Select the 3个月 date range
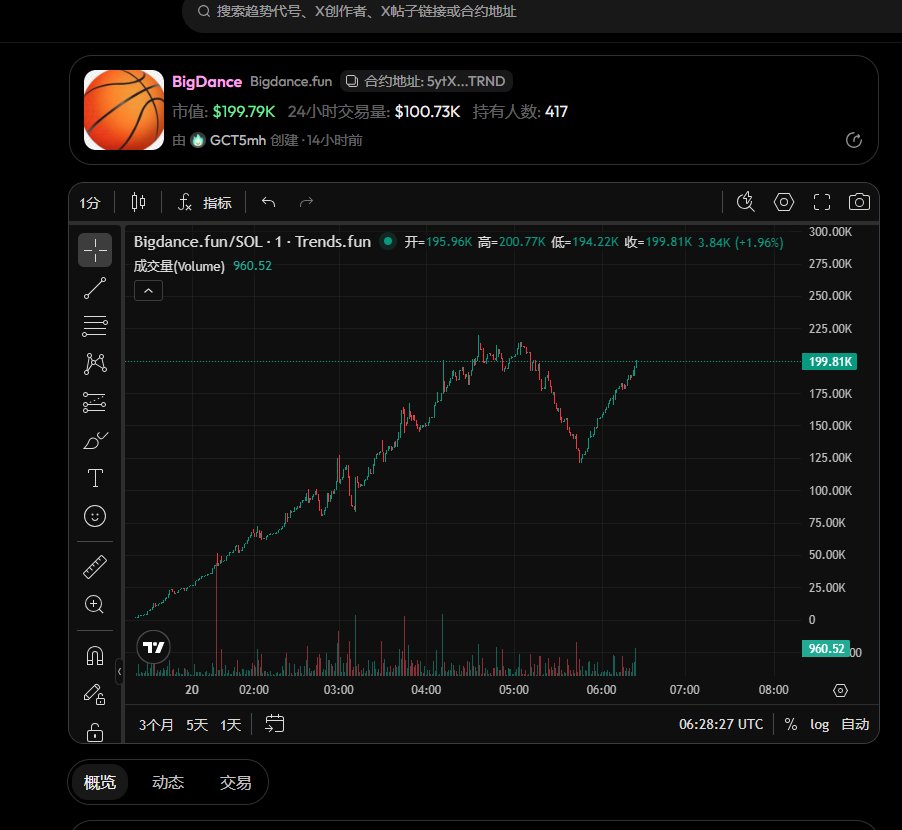This screenshot has width=902, height=830. point(156,725)
